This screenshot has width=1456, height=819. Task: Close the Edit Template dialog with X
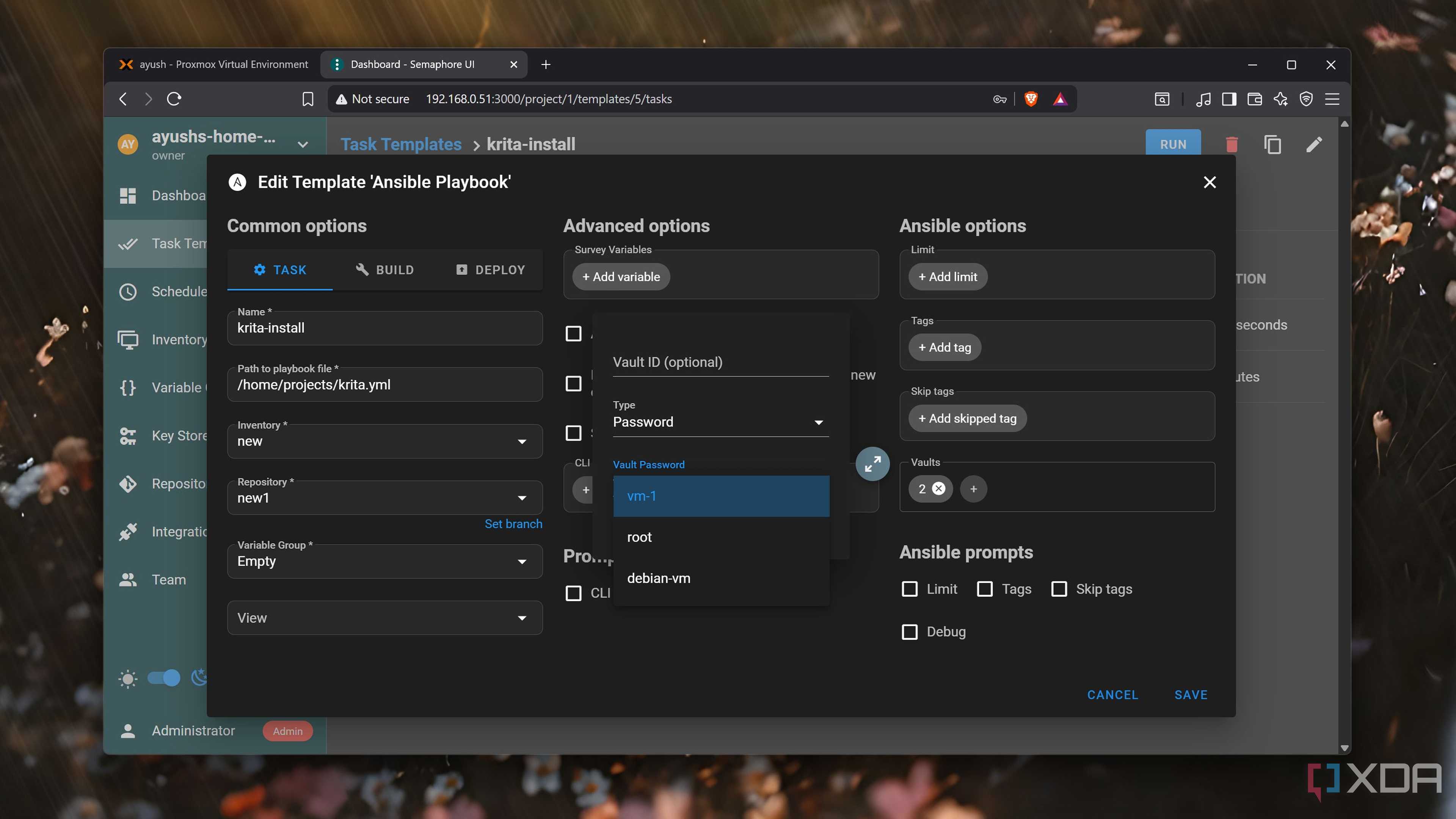coord(1210,182)
